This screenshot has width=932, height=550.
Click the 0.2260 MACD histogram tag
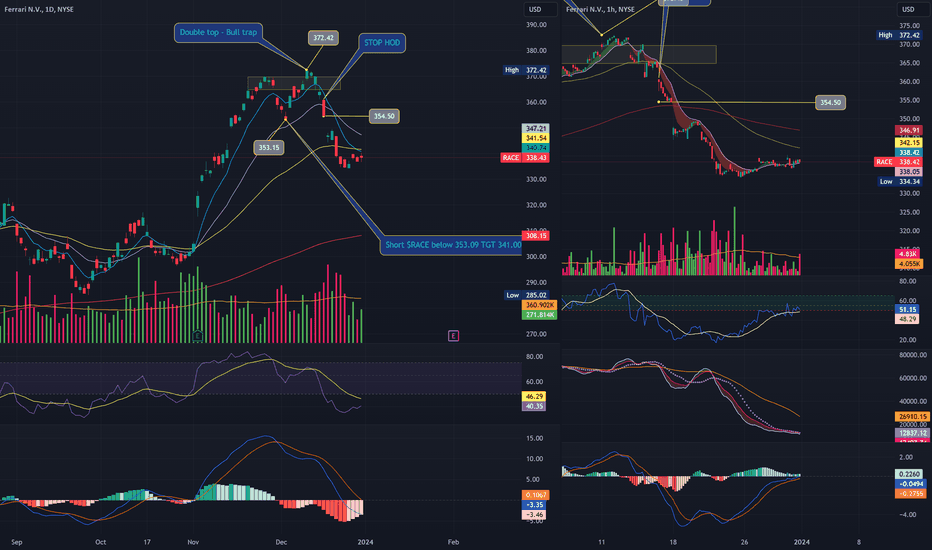[x=909, y=474]
